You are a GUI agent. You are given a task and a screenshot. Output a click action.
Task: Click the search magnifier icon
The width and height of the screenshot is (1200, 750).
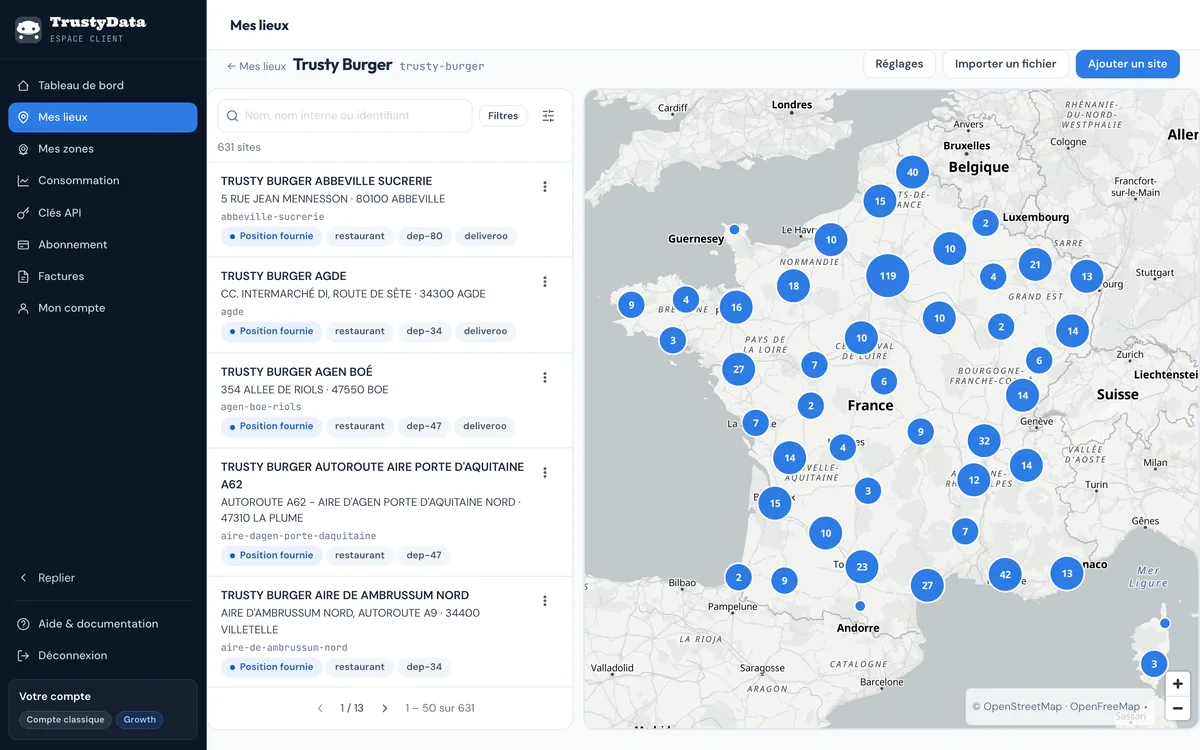[x=232, y=116]
